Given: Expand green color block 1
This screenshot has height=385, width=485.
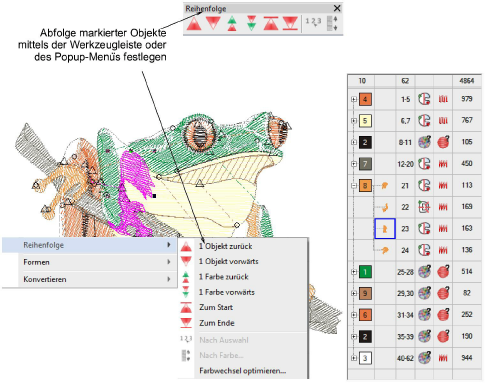Looking at the screenshot, I should click(354, 272).
